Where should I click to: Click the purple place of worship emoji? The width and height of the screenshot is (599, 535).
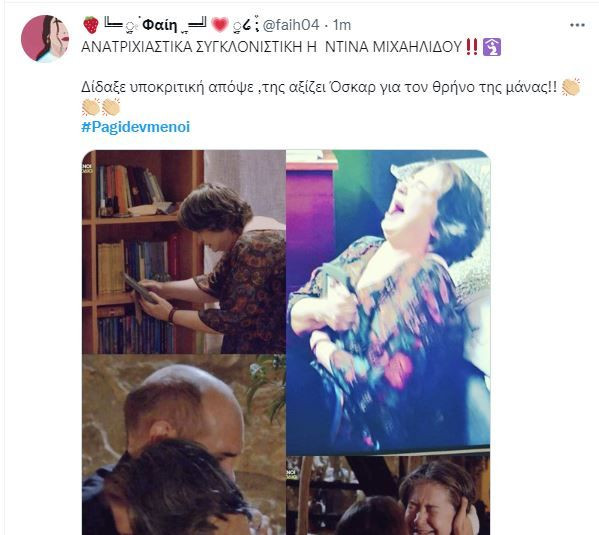click(x=492, y=47)
